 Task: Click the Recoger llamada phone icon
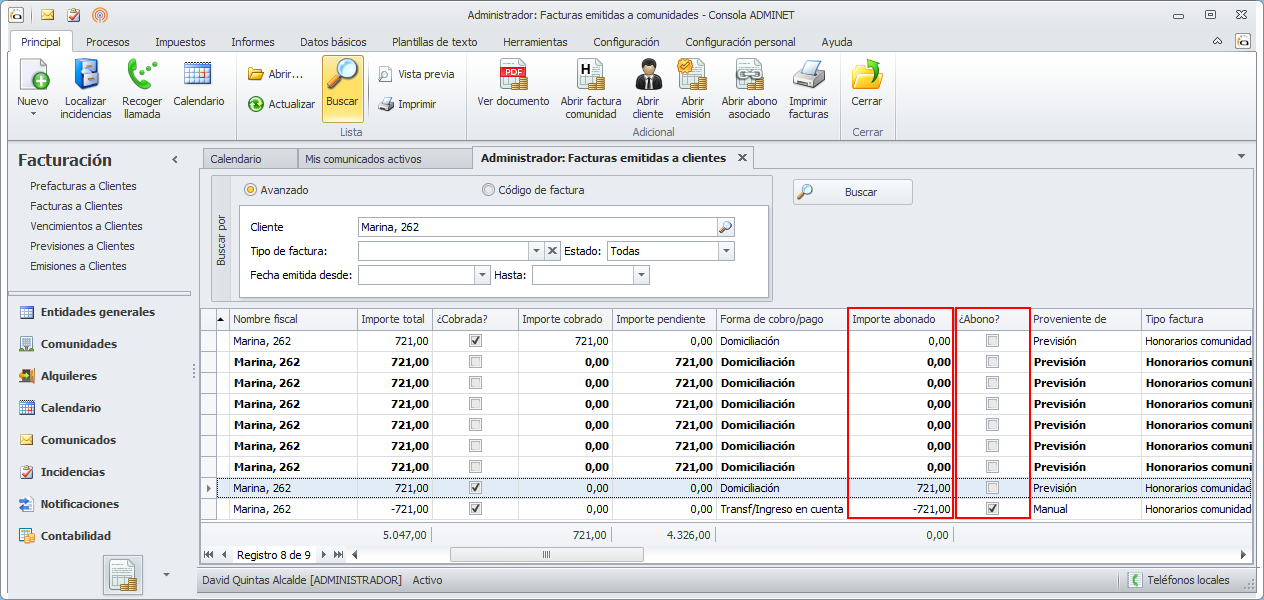coord(142,76)
